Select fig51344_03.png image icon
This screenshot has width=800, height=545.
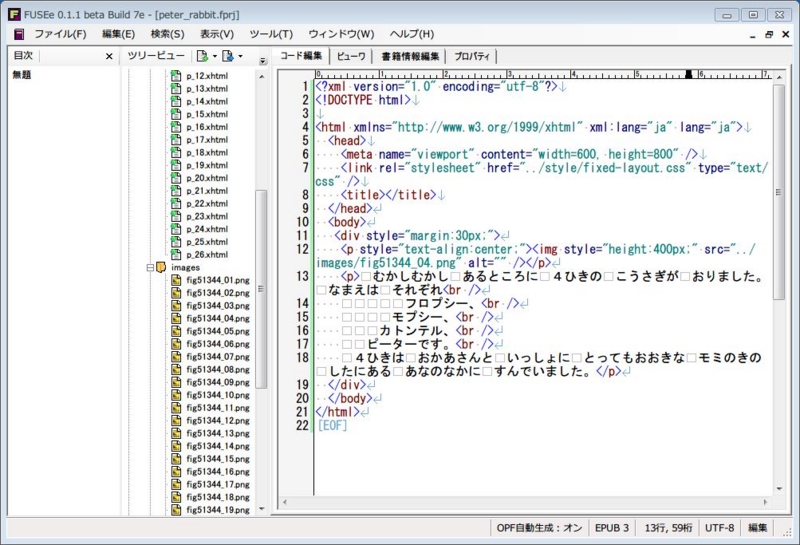tap(176, 305)
